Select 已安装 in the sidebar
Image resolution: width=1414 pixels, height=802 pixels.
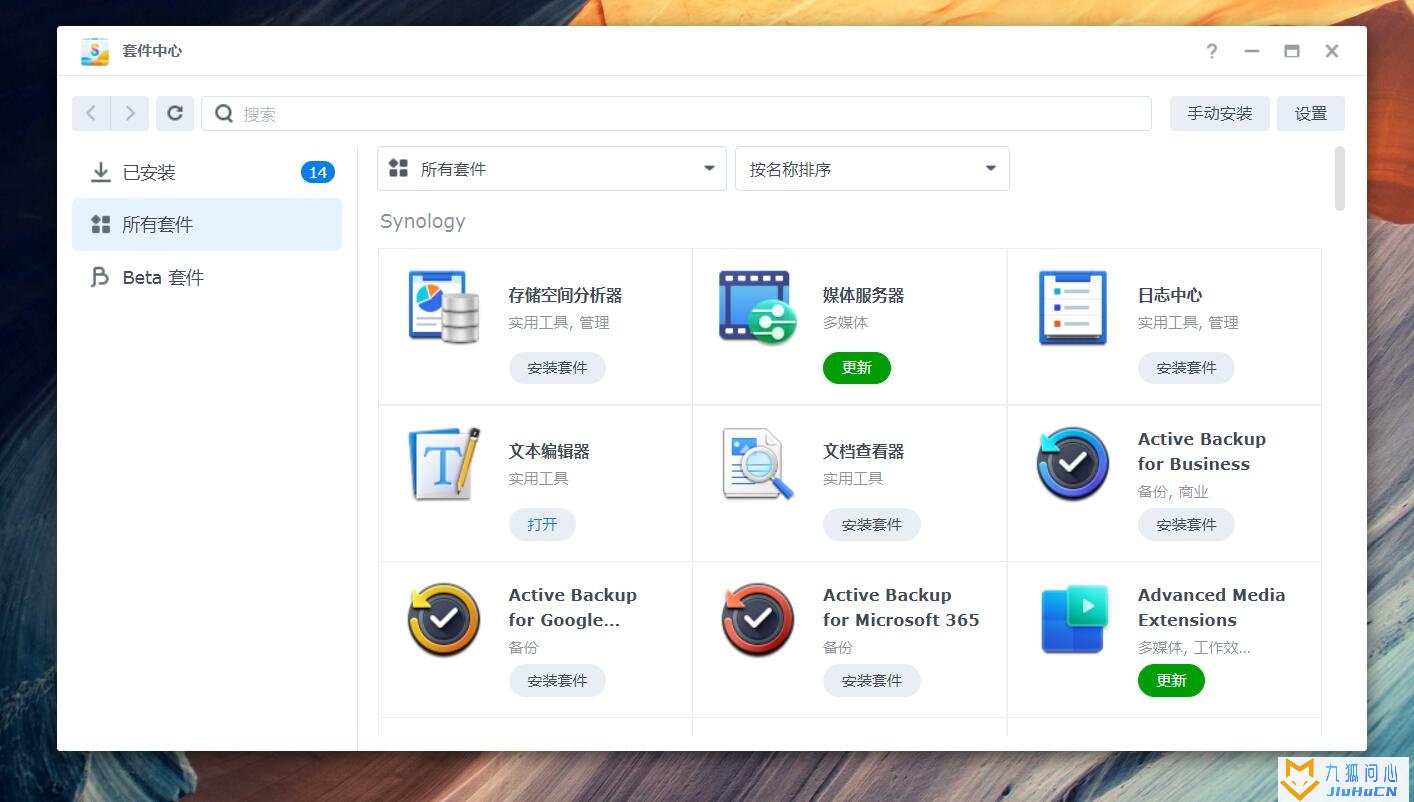click(x=207, y=172)
